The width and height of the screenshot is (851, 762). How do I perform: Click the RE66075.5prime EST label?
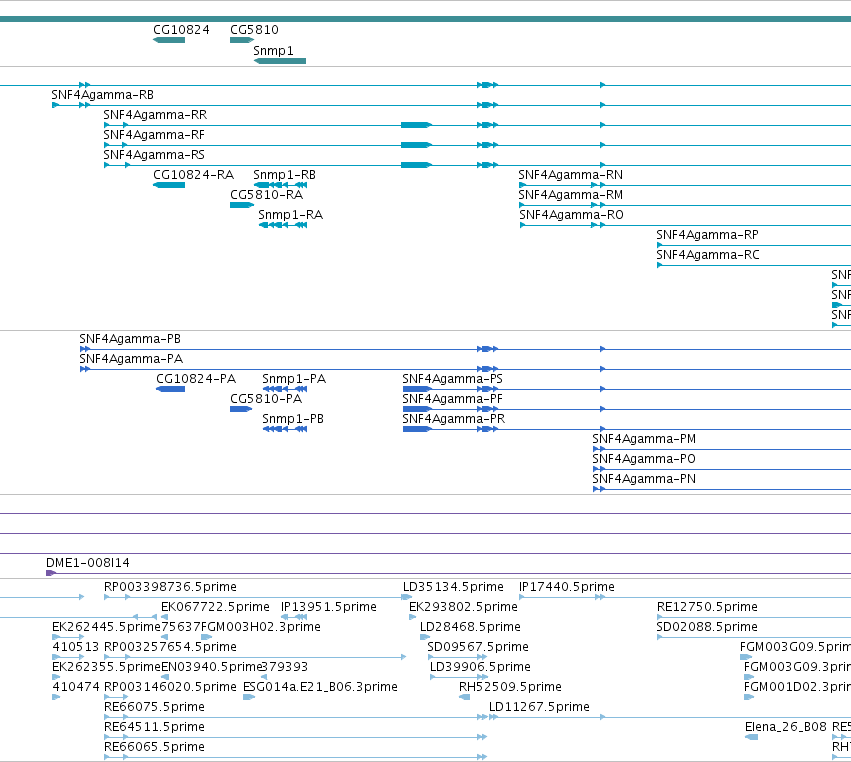154,707
